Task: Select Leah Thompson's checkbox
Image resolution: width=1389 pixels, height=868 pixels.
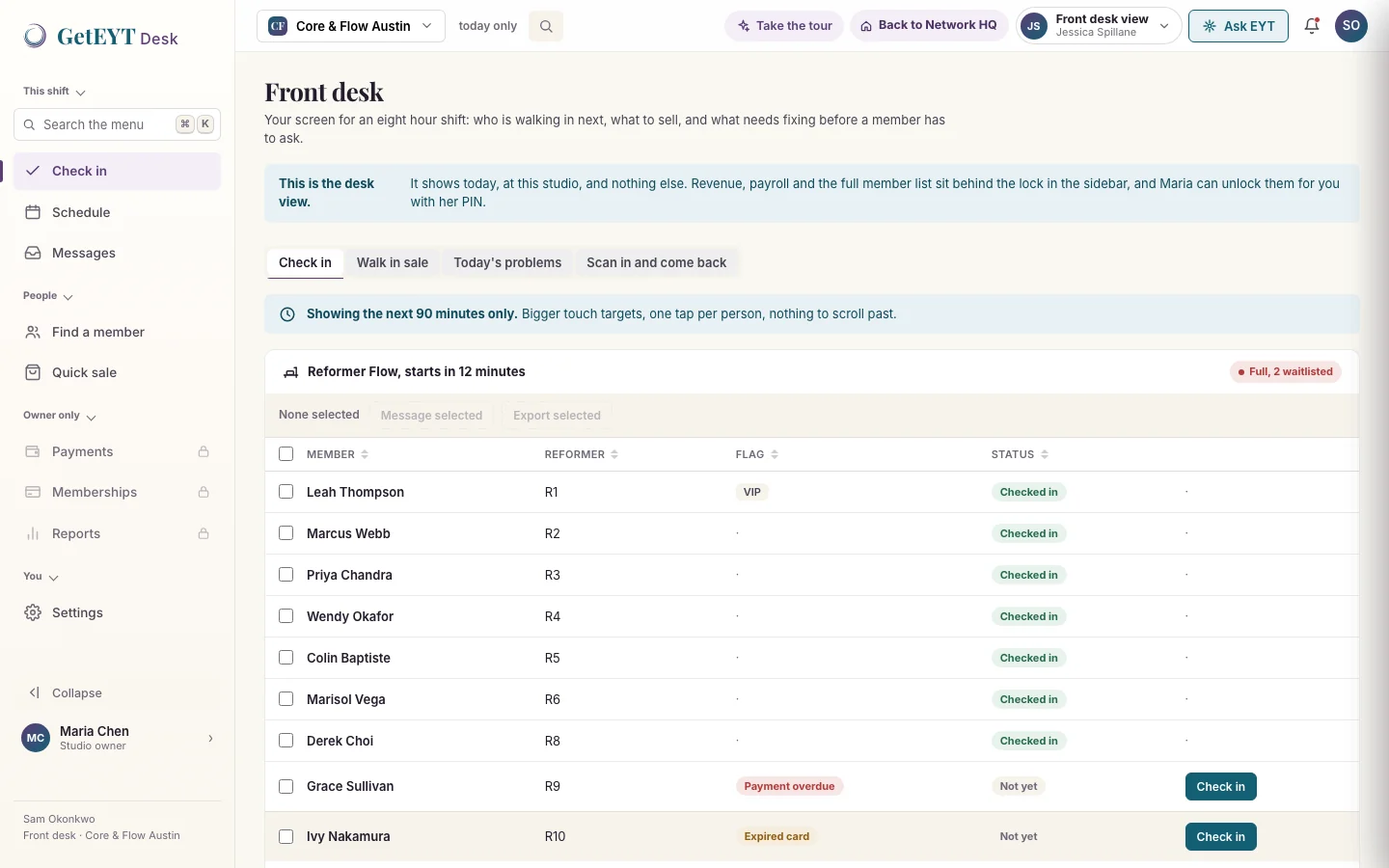Action: pyautogui.click(x=286, y=492)
